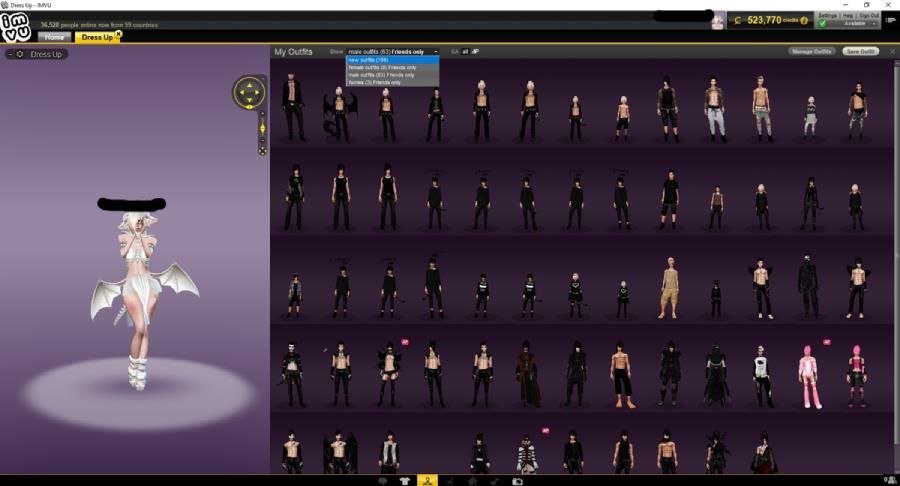Image resolution: width=900 pixels, height=486 pixels.
Task: Click the highlighted yellow outfits icon at the bottom
Action: pyautogui.click(x=428, y=481)
